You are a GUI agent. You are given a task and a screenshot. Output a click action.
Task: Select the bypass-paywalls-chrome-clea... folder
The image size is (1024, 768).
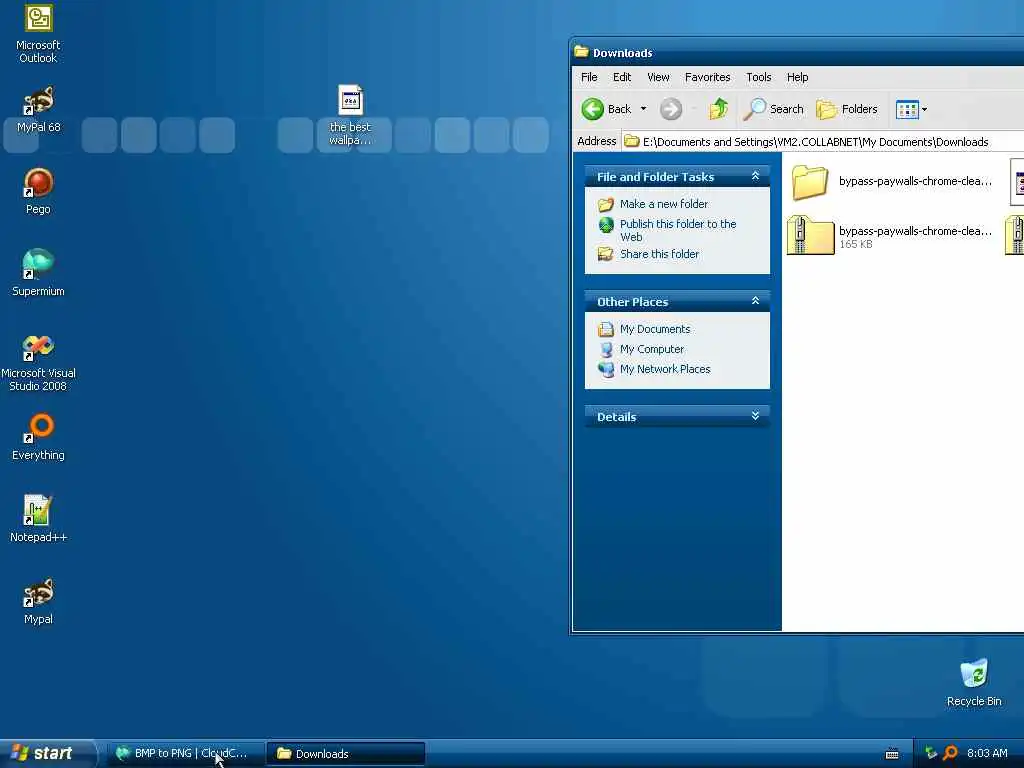[x=892, y=182]
